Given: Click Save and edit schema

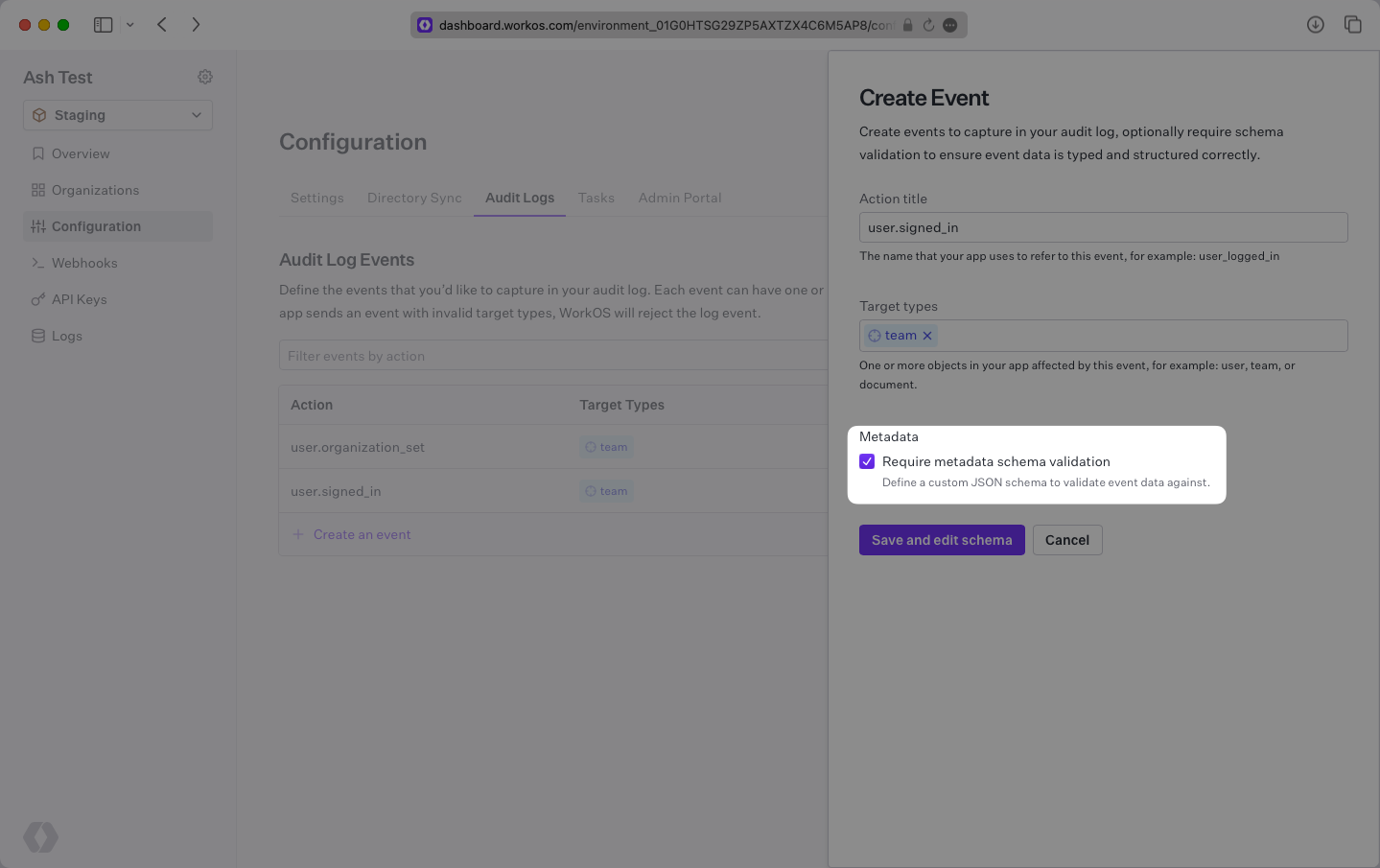Looking at the screenshot, I should click(941, 540).
